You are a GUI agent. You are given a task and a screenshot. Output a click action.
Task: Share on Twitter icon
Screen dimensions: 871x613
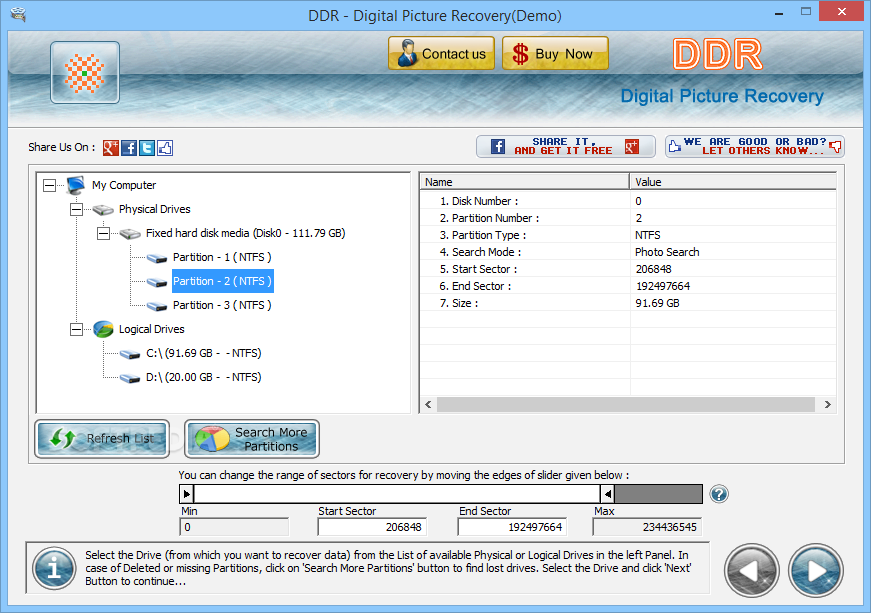(x=147, y=148)
